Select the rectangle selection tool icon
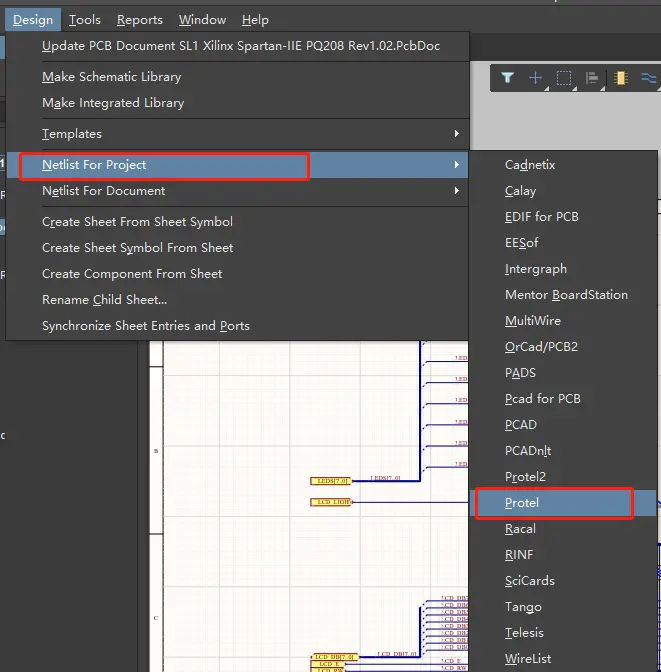Image resolution: width=661 pixels, height=672 pixels. (564, 78)
